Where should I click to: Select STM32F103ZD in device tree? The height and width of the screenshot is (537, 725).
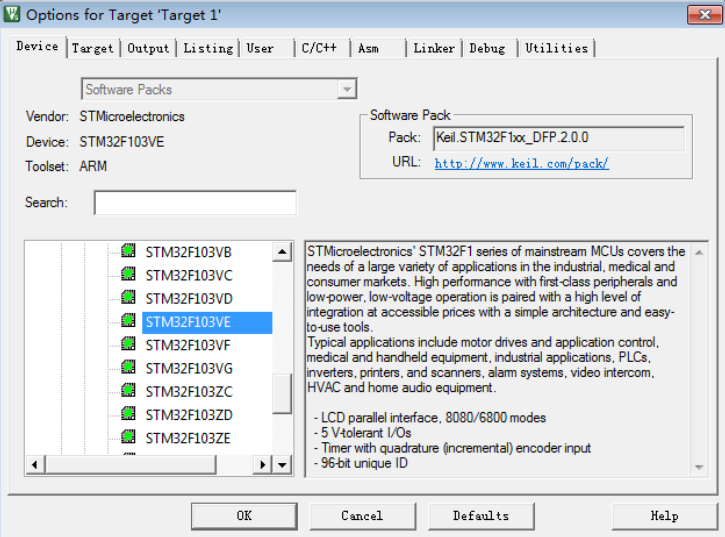(189, 415)
